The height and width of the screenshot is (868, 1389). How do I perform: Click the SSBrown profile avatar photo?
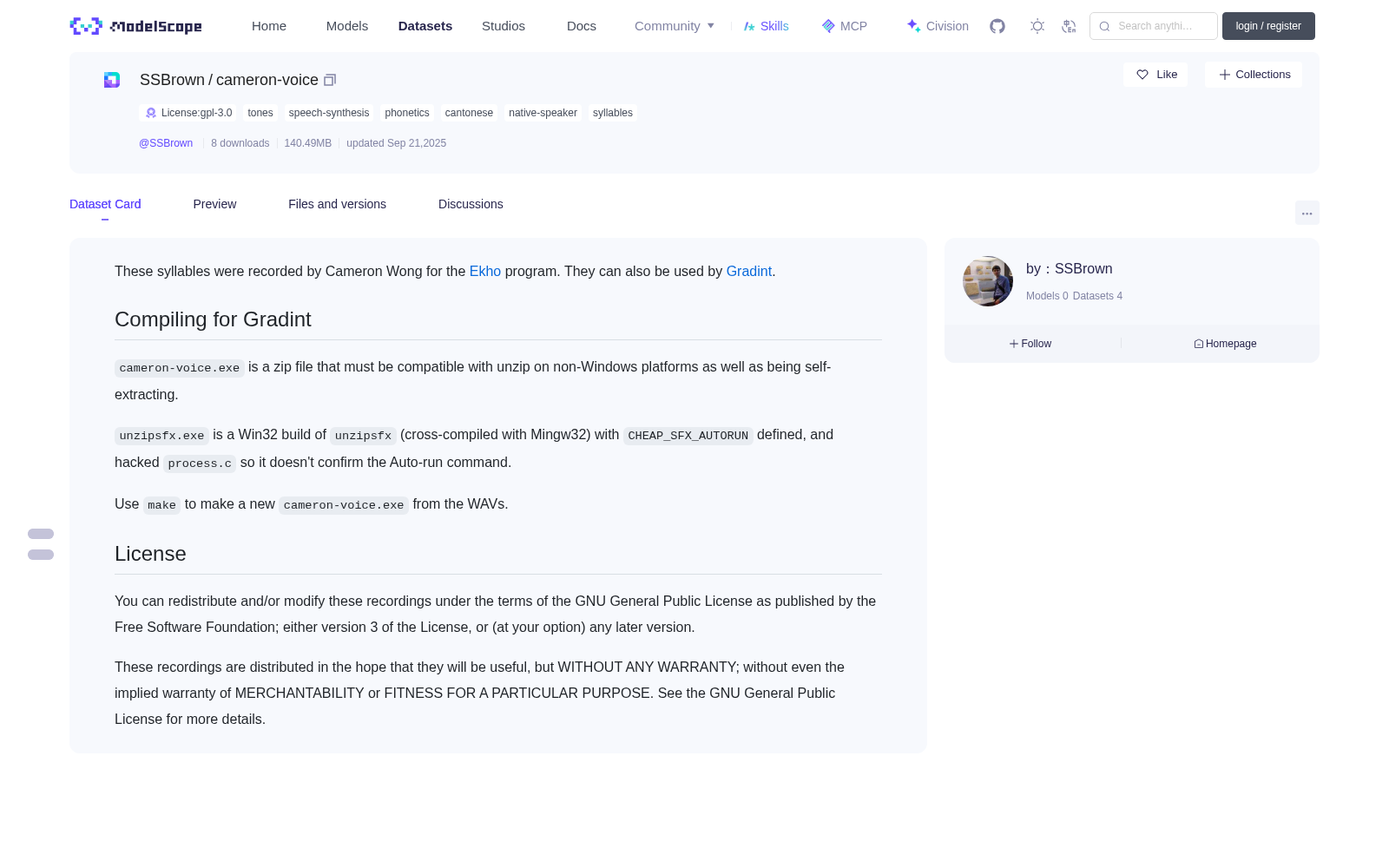pos(988,281)
